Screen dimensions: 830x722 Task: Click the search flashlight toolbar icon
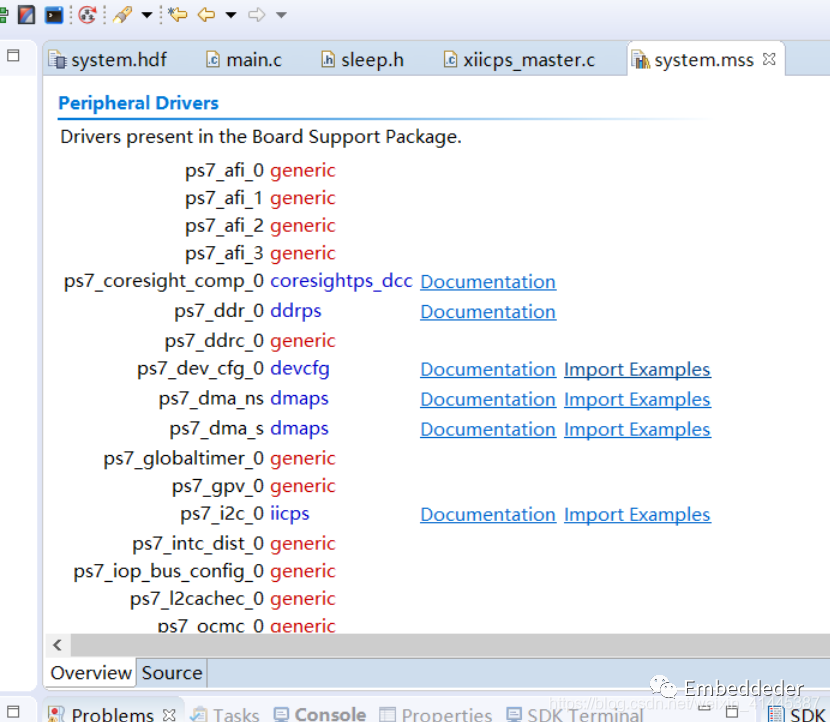tap(123, 14)
